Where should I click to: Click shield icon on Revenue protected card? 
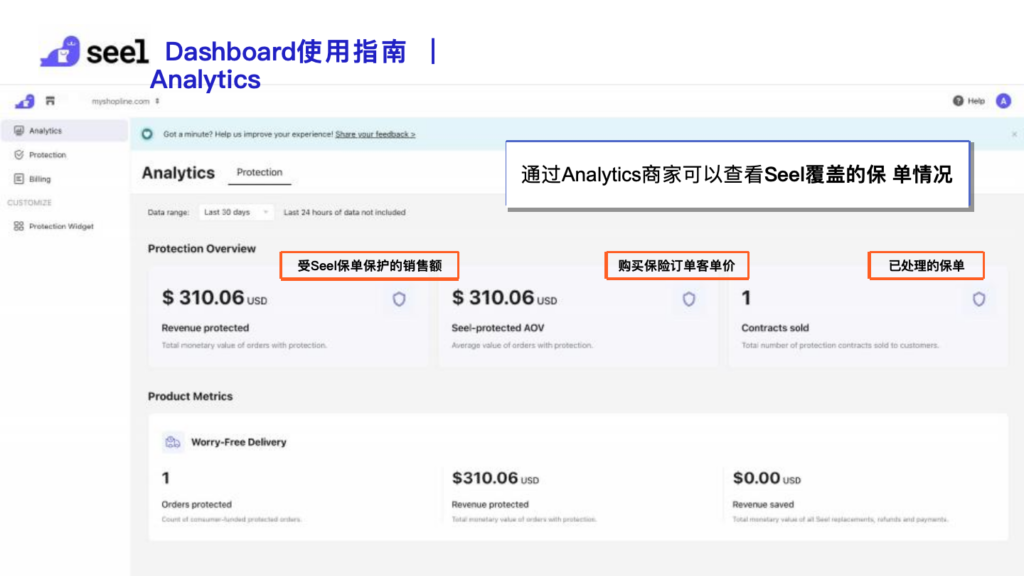click(x=399, y=299)
